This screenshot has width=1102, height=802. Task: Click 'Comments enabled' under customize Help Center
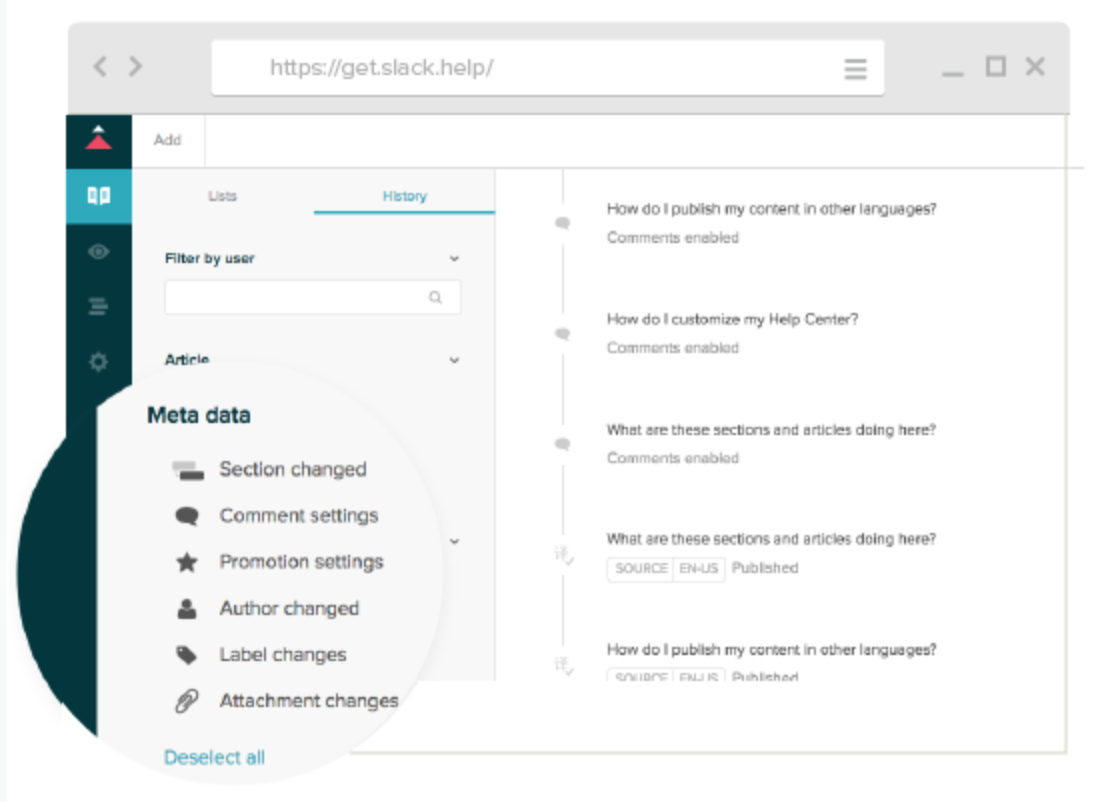(673, 348)
